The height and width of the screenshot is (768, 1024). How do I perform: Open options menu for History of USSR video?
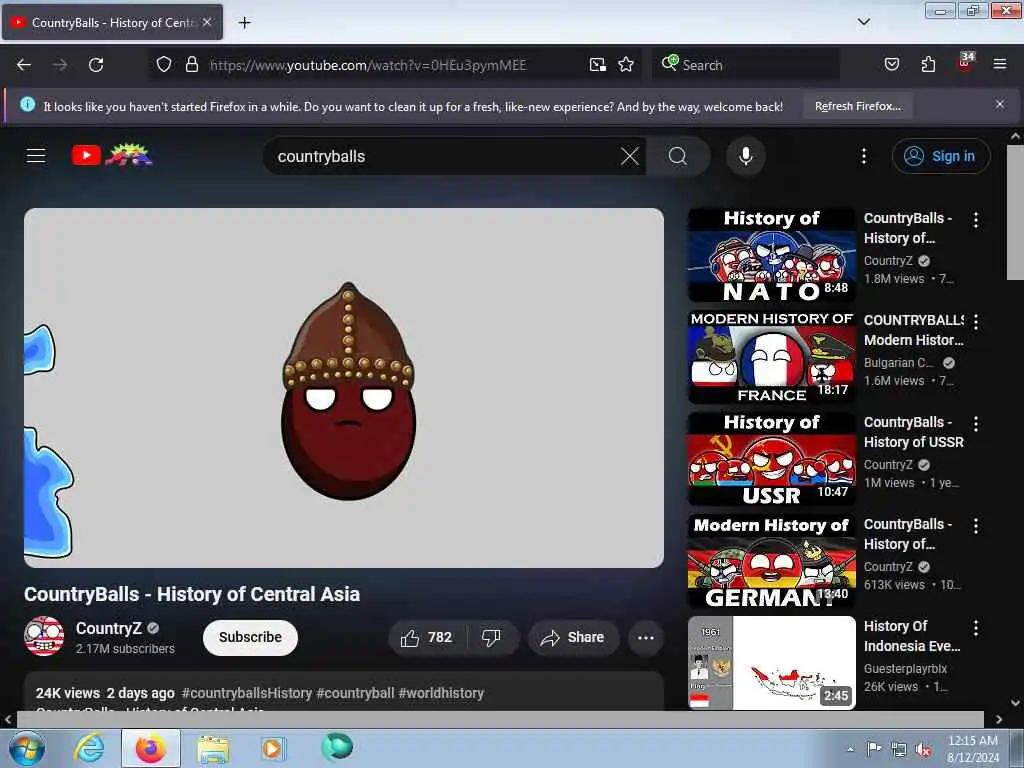click(976, 424)
